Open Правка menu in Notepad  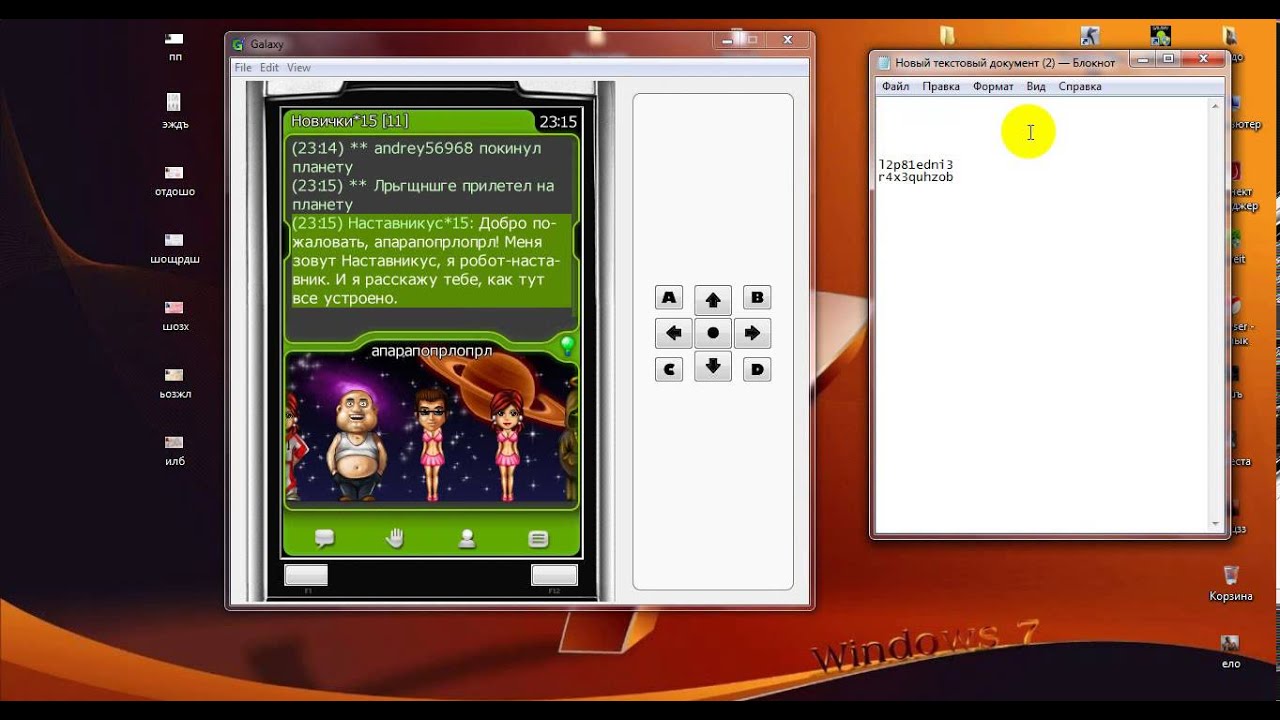[x=941, y=87]
